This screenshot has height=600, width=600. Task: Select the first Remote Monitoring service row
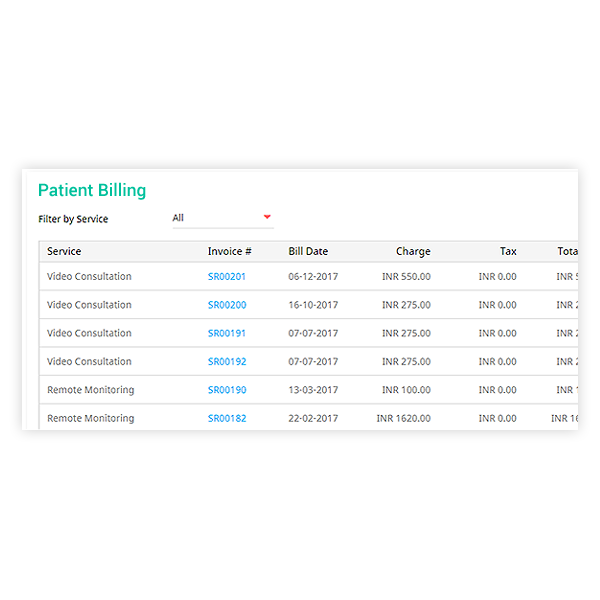pyautogui.click(x=90, y=390)
